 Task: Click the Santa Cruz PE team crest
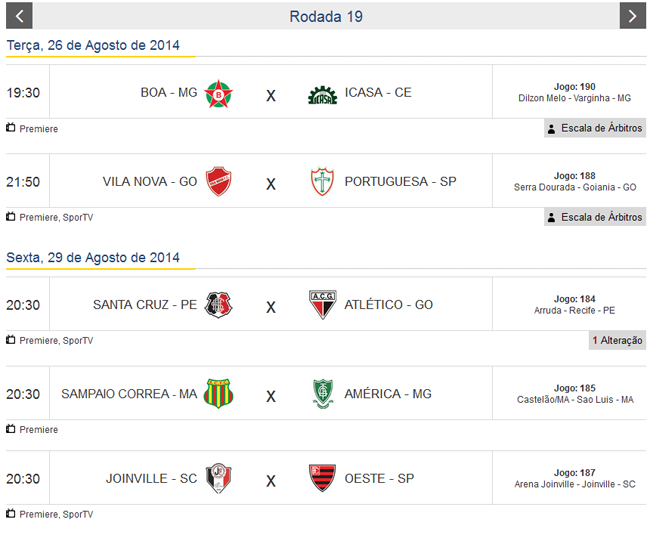[x=218, y=305]
